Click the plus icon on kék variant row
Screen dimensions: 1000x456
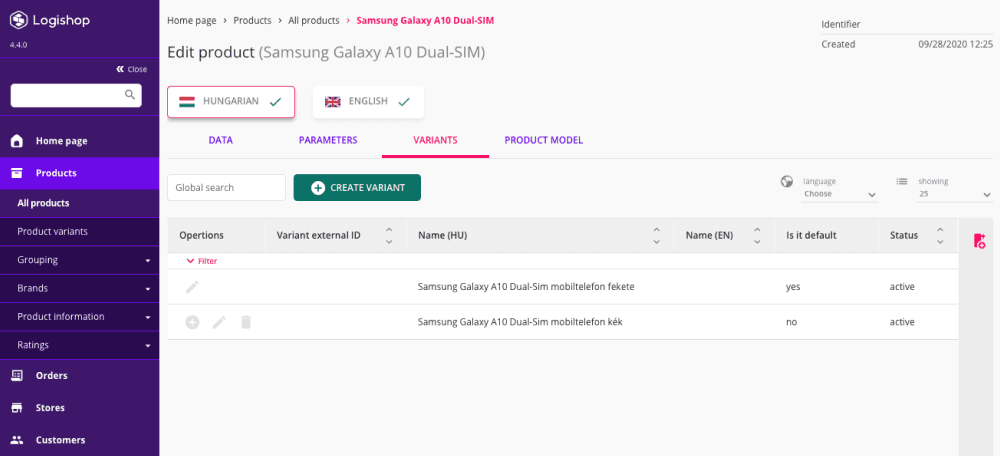click(192, 322)
